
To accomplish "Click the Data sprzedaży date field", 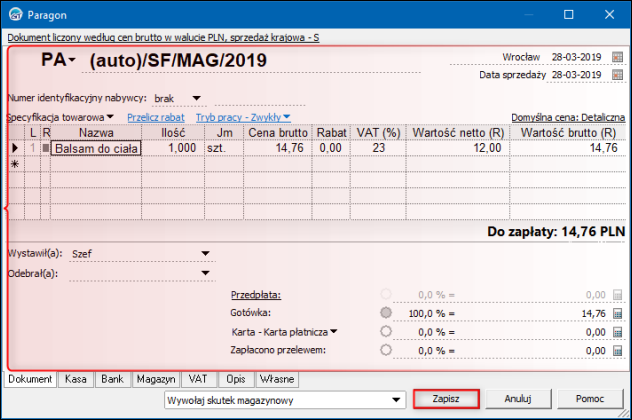I will (576, 75).
